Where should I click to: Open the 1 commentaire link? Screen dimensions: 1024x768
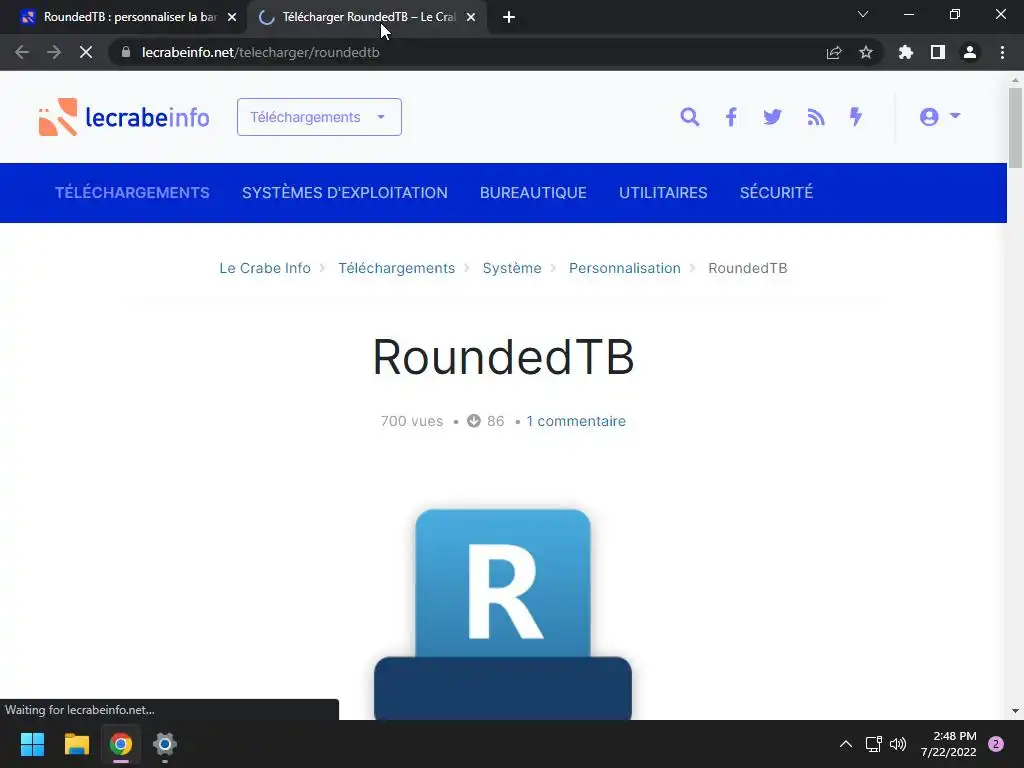[x=576, y=421]
